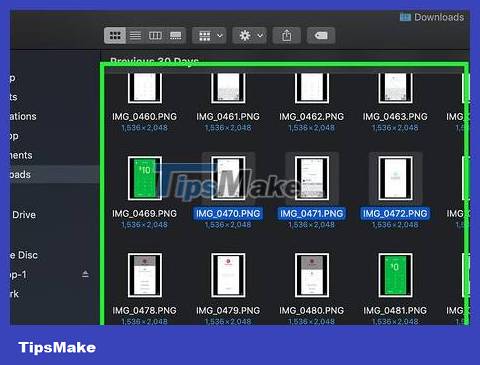Open the Remote Disc sidebar item
Screen dimensions: 480x365
tap(24, 255)
